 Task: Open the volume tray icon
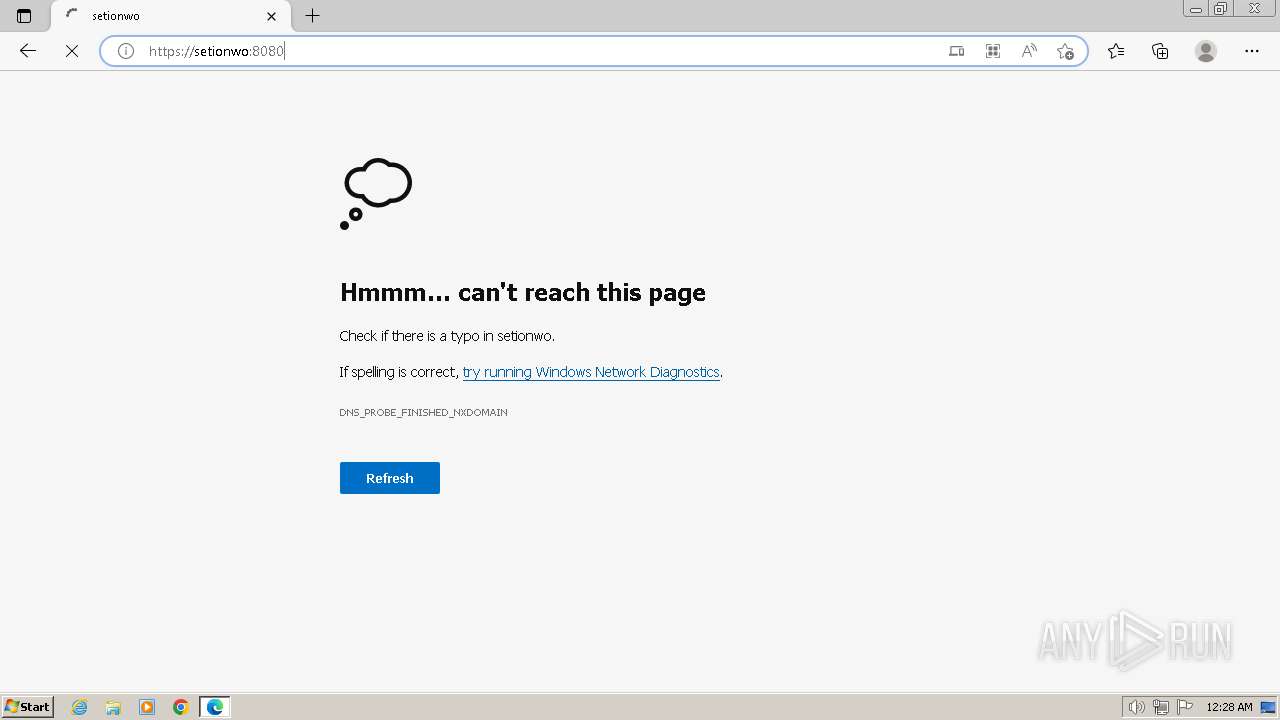pyautogui.click(x=1137, y=707)
